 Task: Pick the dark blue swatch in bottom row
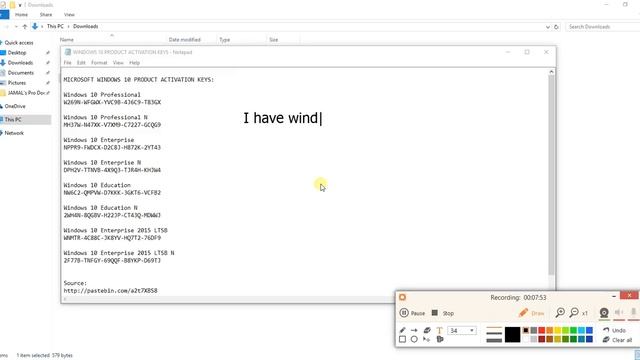(x=589, y=339)
